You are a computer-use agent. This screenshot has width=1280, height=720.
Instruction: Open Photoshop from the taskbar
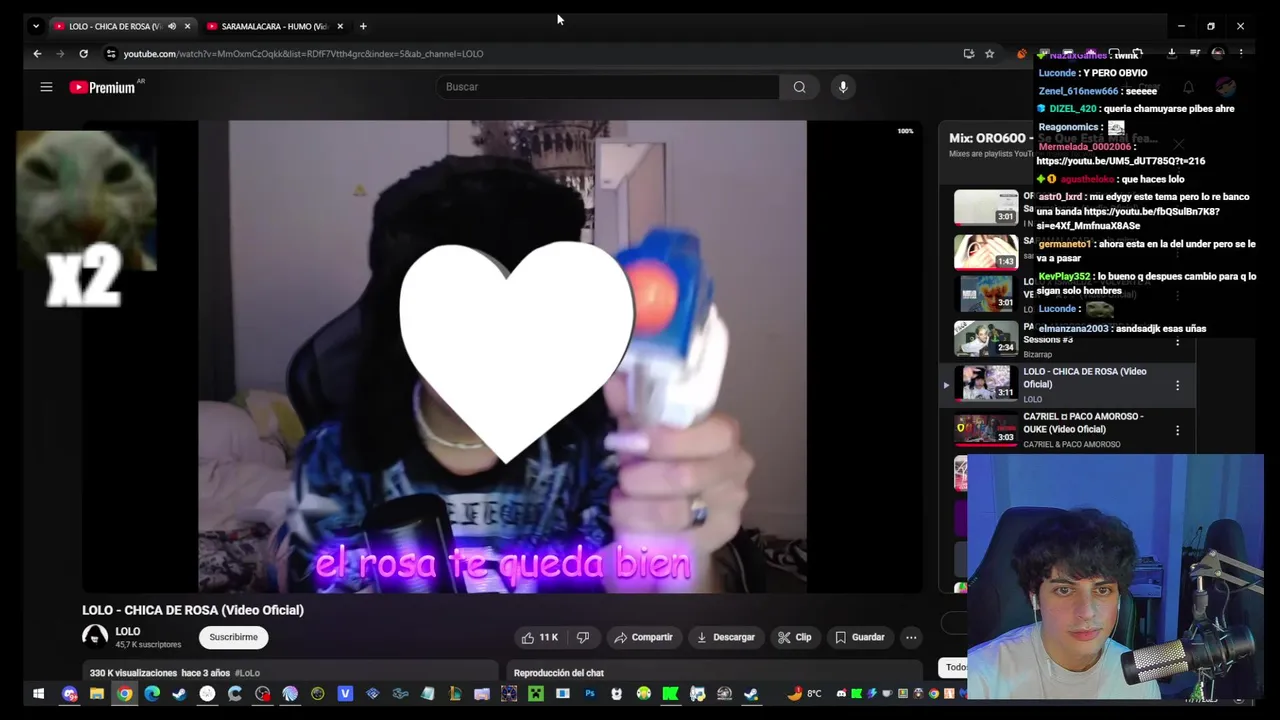coord(590,693)
